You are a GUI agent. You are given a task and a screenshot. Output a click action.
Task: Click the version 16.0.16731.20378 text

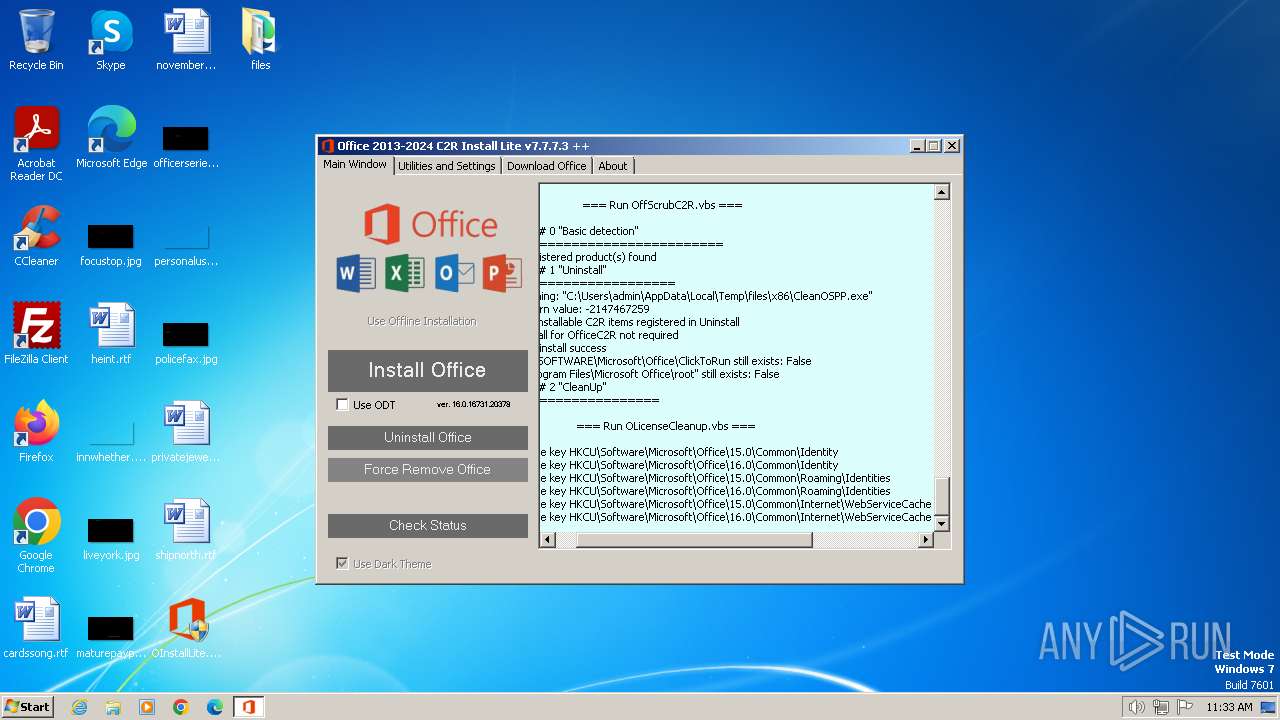point(474,405)
